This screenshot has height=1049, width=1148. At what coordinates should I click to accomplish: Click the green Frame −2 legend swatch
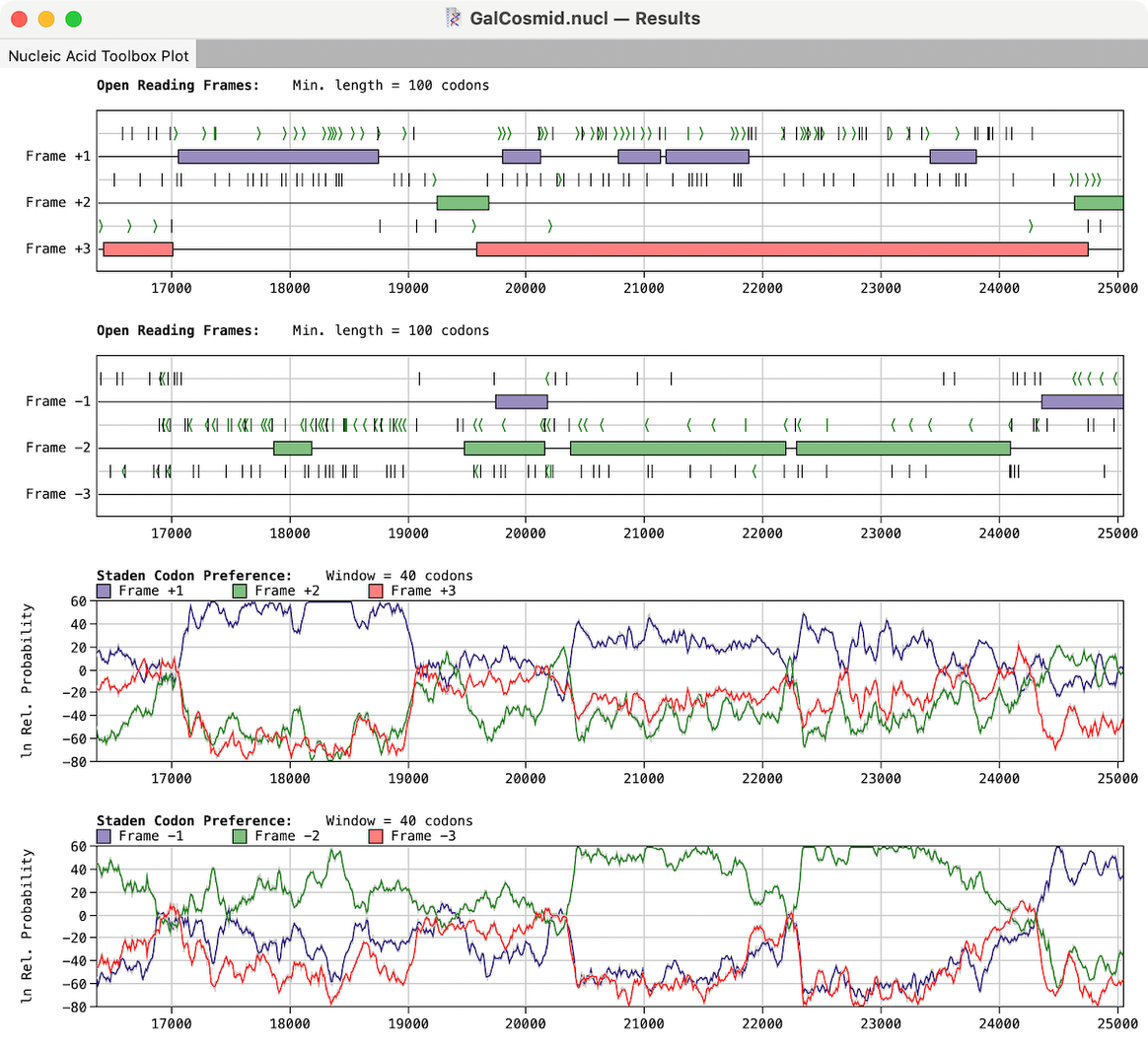click(x=240, y=836)
